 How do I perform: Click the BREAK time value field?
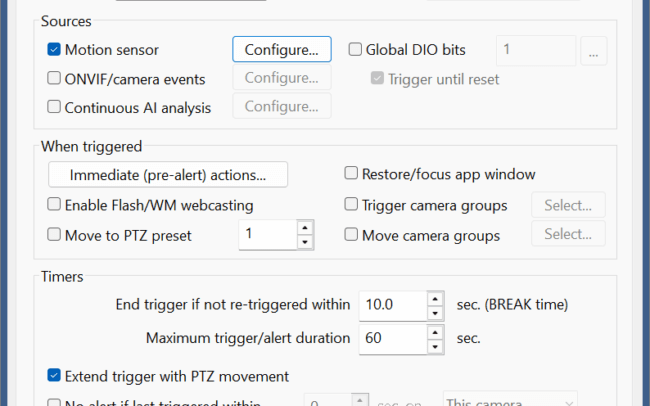[x=393, y=305]
